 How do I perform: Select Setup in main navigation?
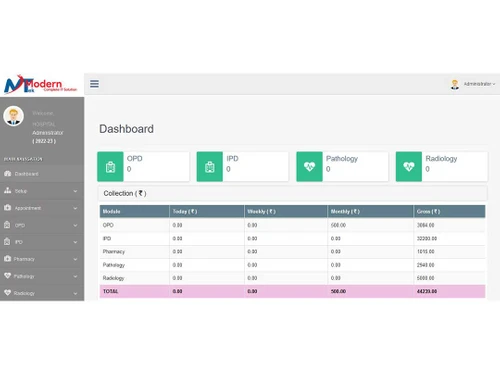42,191
